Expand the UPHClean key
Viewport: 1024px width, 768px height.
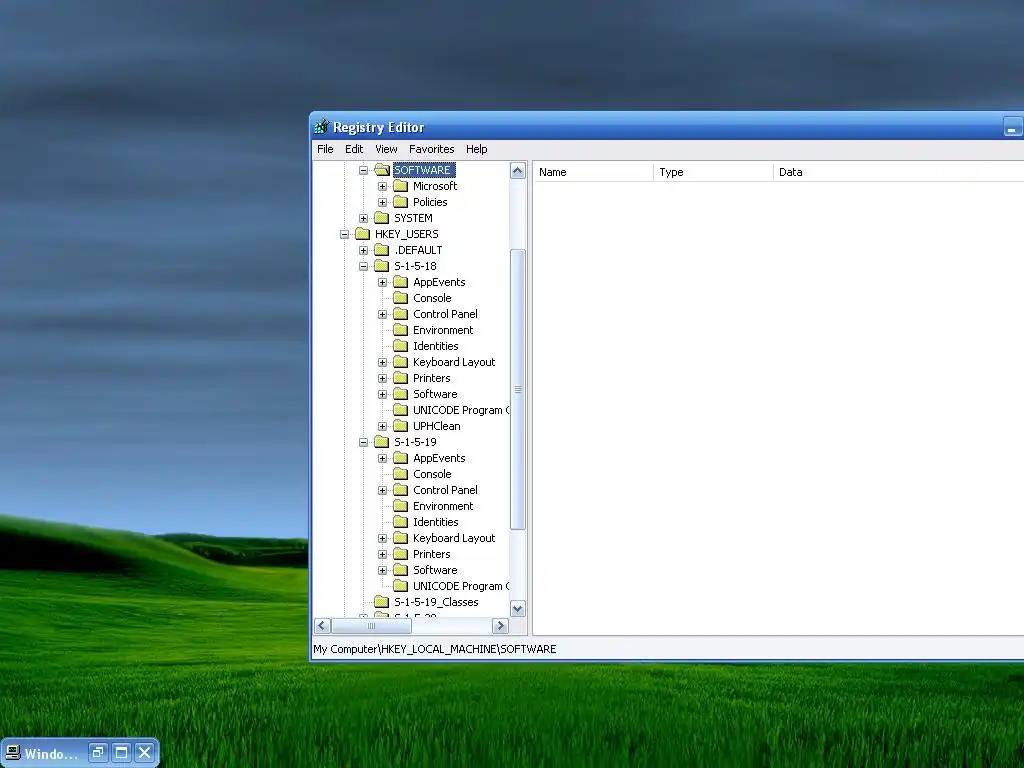[383, 426]
